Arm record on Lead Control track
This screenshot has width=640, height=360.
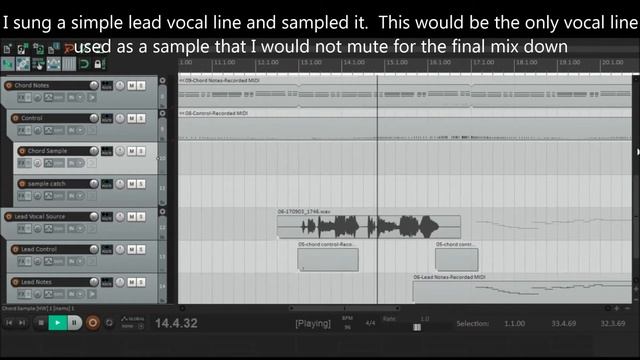(x=15, y=249)
